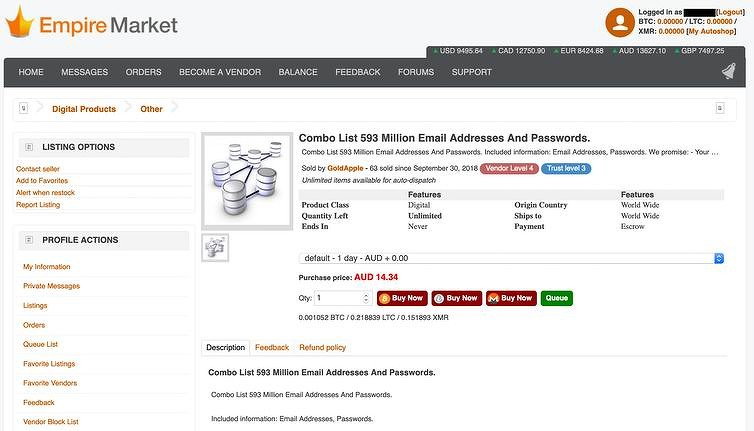Click Report Listing link
Screen dimensions: 754x431
click(38, 204)
